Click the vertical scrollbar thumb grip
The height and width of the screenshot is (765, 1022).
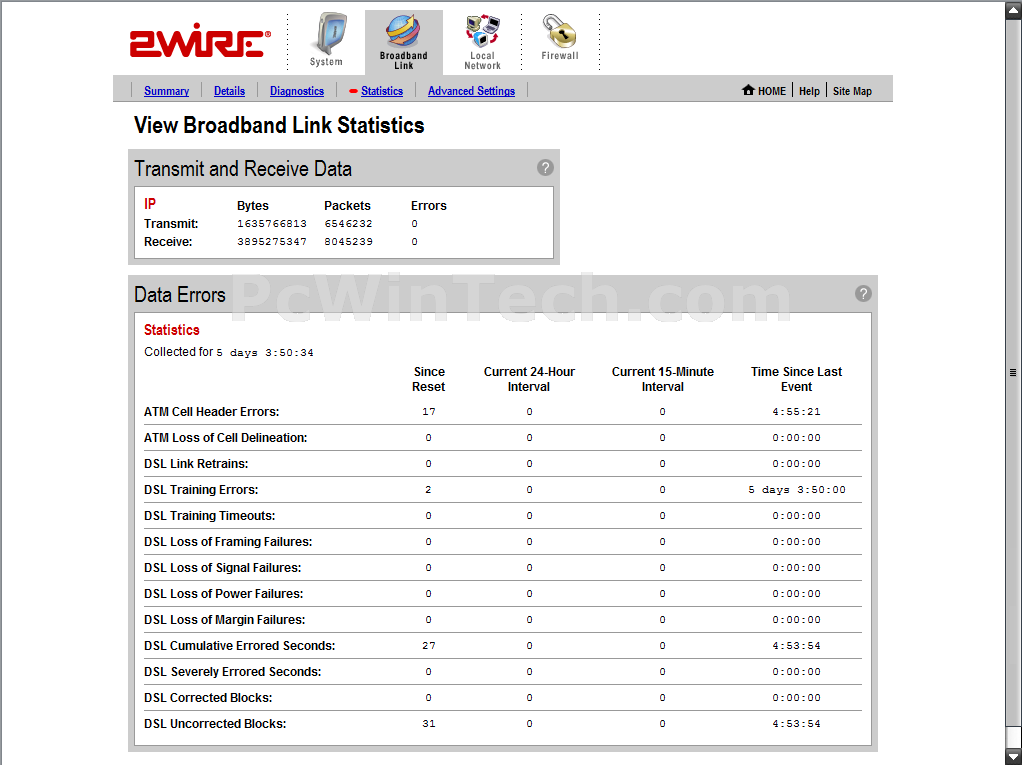1013,372
